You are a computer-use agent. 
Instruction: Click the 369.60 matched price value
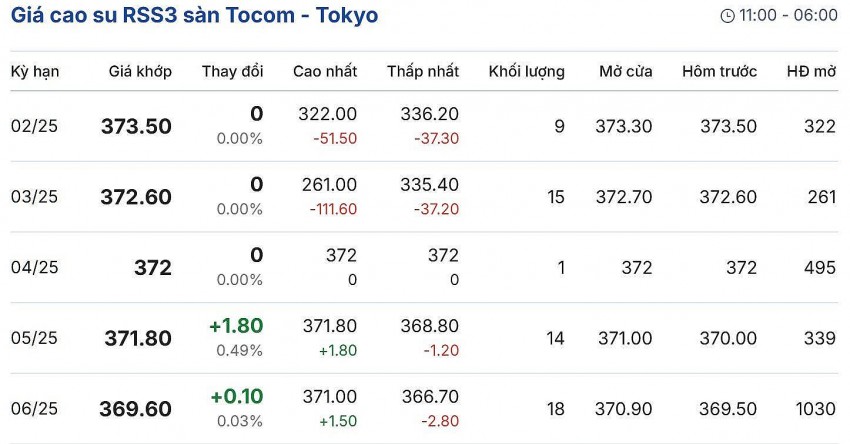pos(135,409)
